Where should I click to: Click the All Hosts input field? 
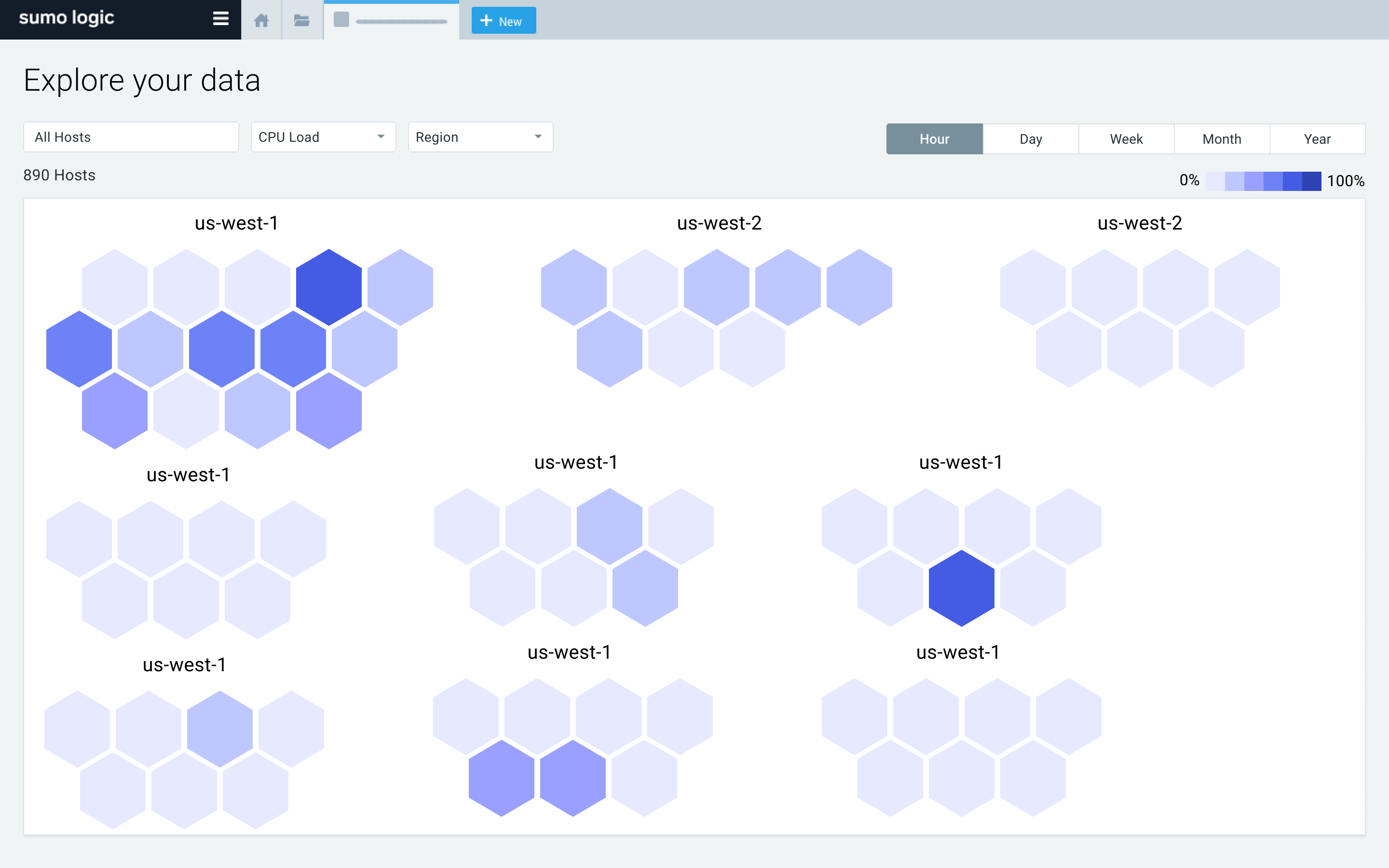coord(131,137)
